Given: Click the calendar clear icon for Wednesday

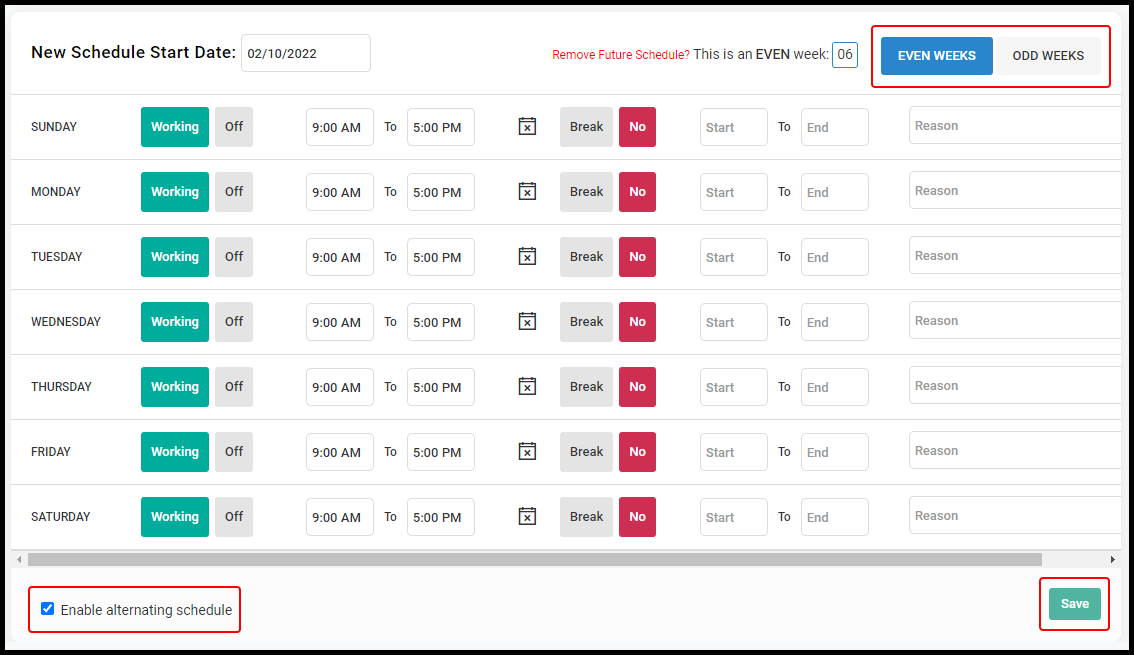Looking at the screenshot, I should coord(527,322).
